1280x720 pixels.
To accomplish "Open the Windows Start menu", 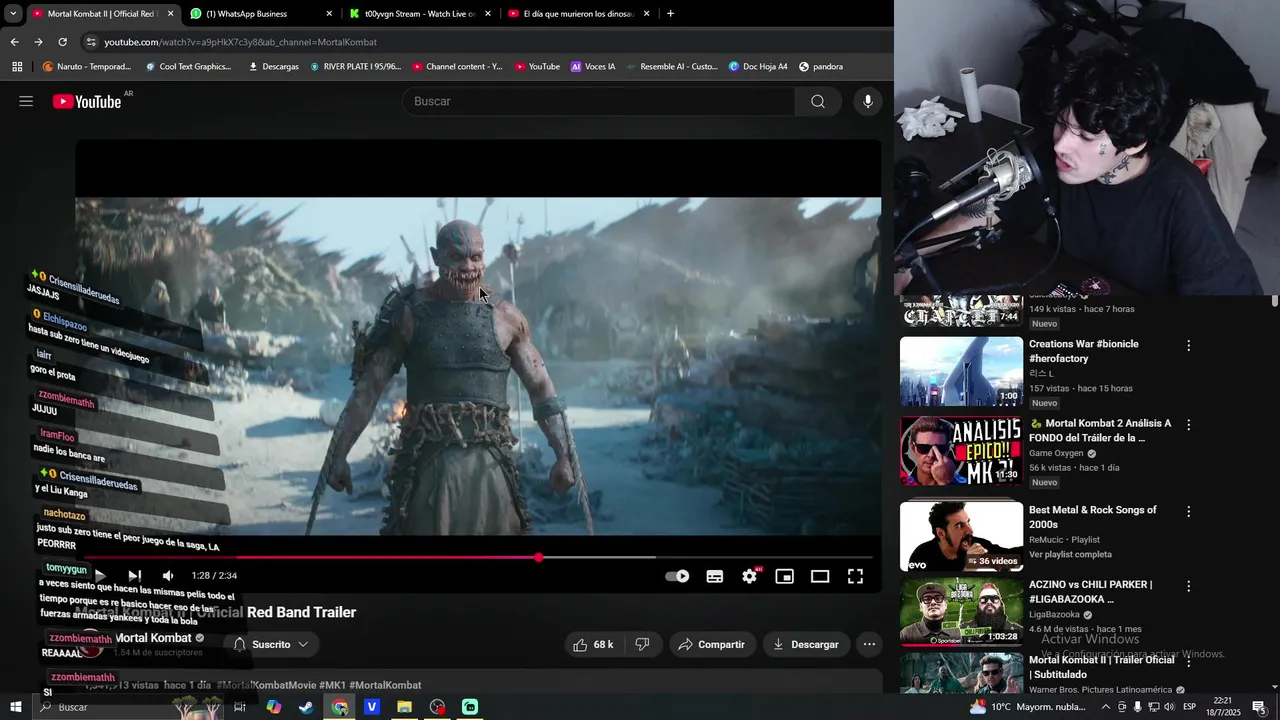I will tap(16, 707).
